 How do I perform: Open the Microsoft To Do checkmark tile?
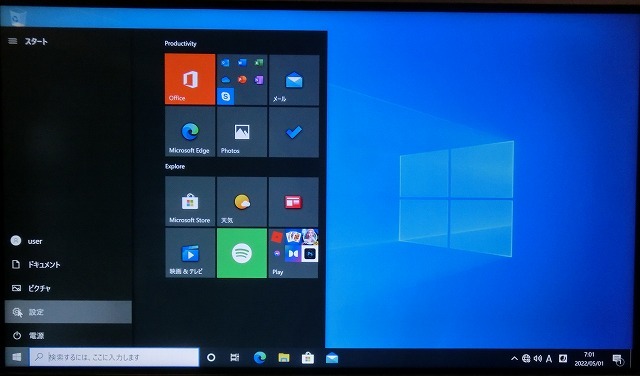pos(294,132)
